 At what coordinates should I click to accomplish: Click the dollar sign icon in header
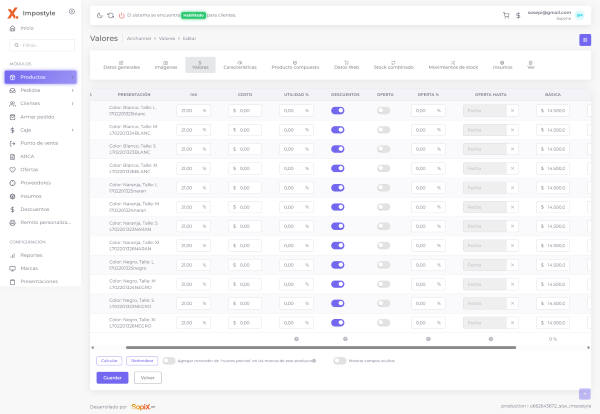519,15
